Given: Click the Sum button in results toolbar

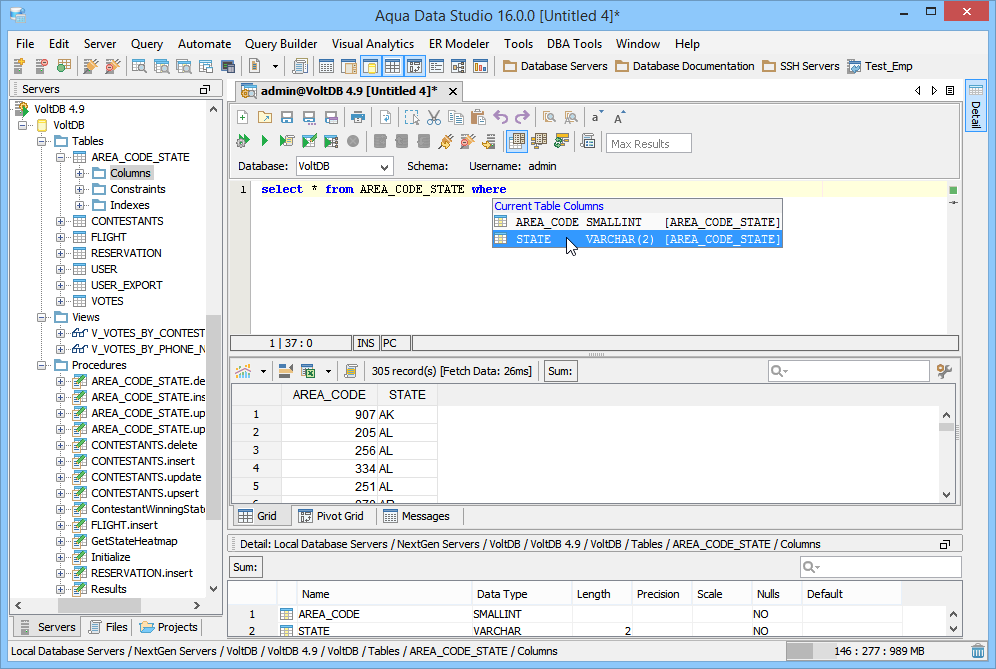Looking at the screenshot, I should pyautogui.click(x=560, y=371).
